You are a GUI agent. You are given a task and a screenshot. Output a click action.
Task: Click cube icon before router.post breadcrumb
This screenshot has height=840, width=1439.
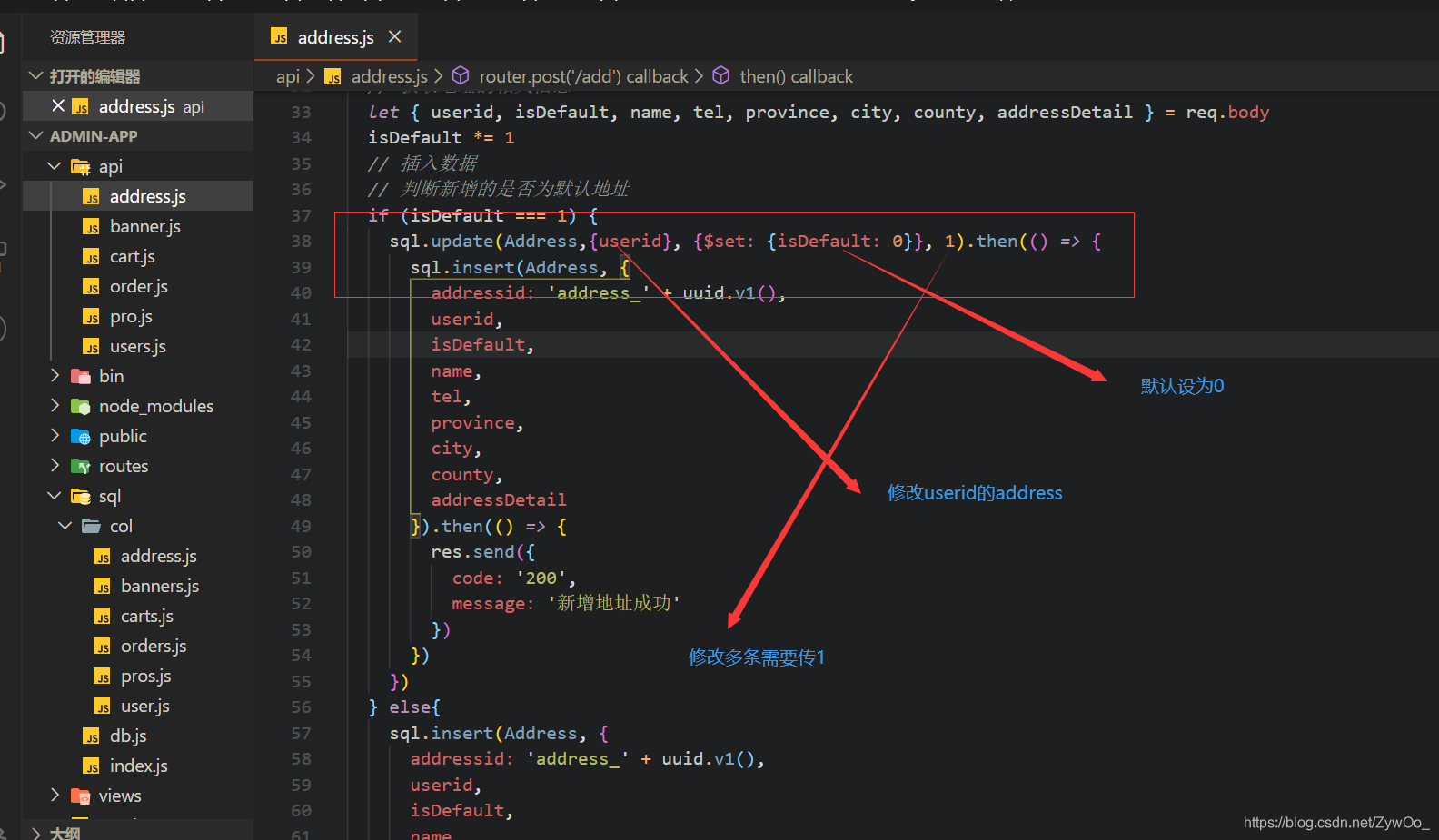pos(461,75)
